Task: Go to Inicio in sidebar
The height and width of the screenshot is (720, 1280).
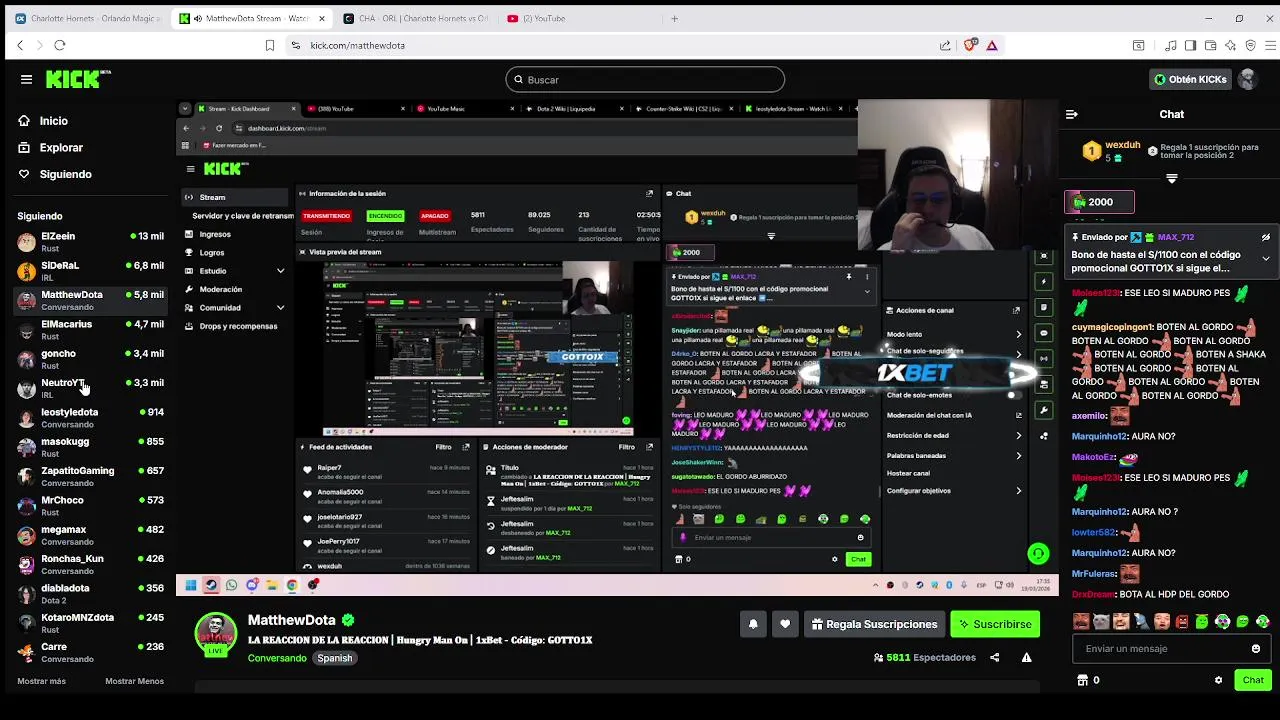Action: click(x=53, y=121)
